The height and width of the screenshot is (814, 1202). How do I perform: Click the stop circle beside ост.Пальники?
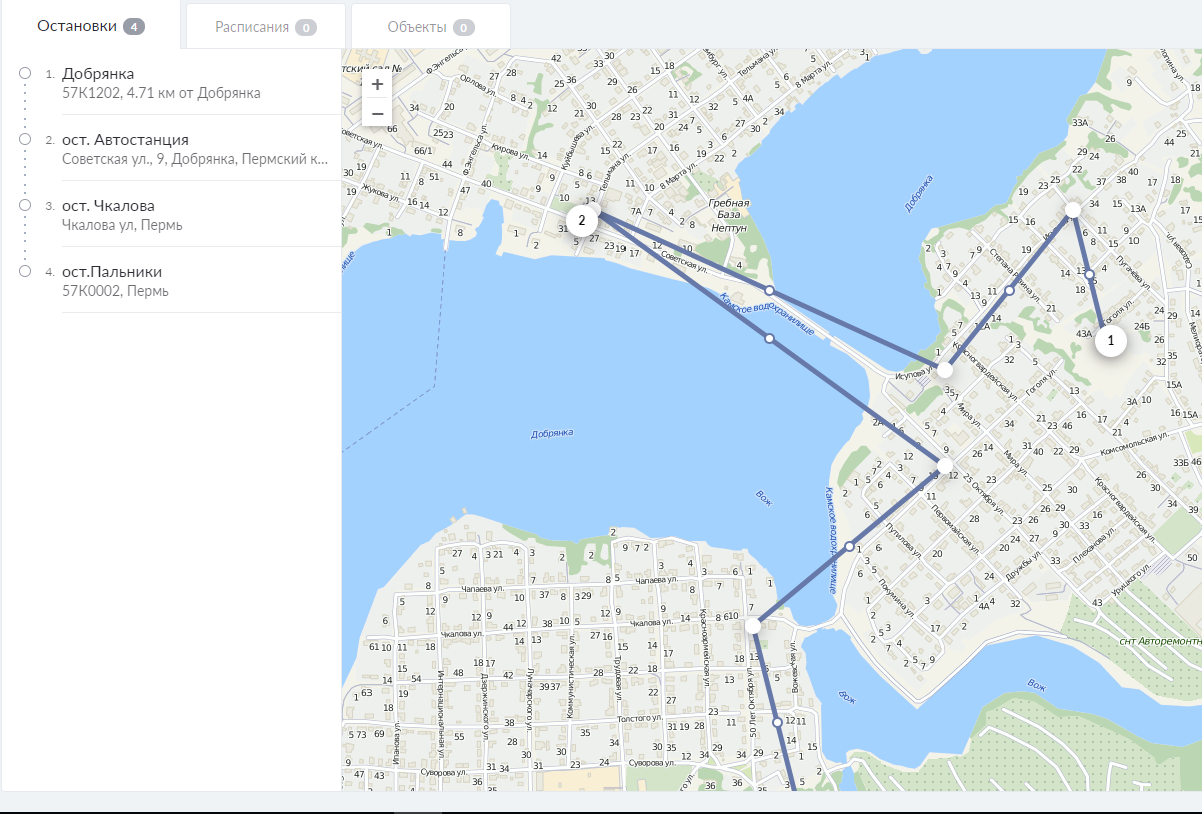point(25,271)
